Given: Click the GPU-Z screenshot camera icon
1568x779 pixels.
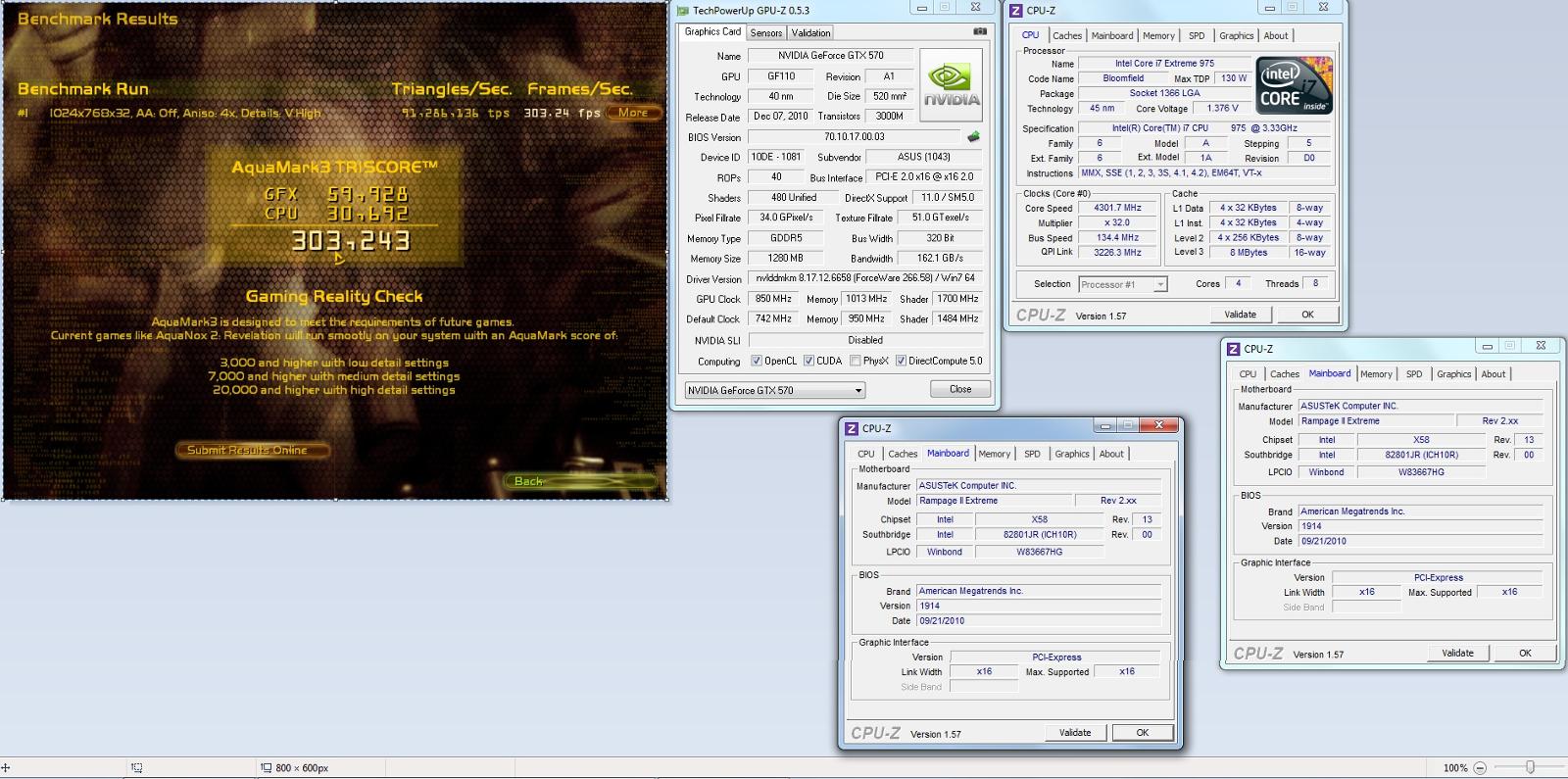Looking at the screenshot, I should click(979, 31).
